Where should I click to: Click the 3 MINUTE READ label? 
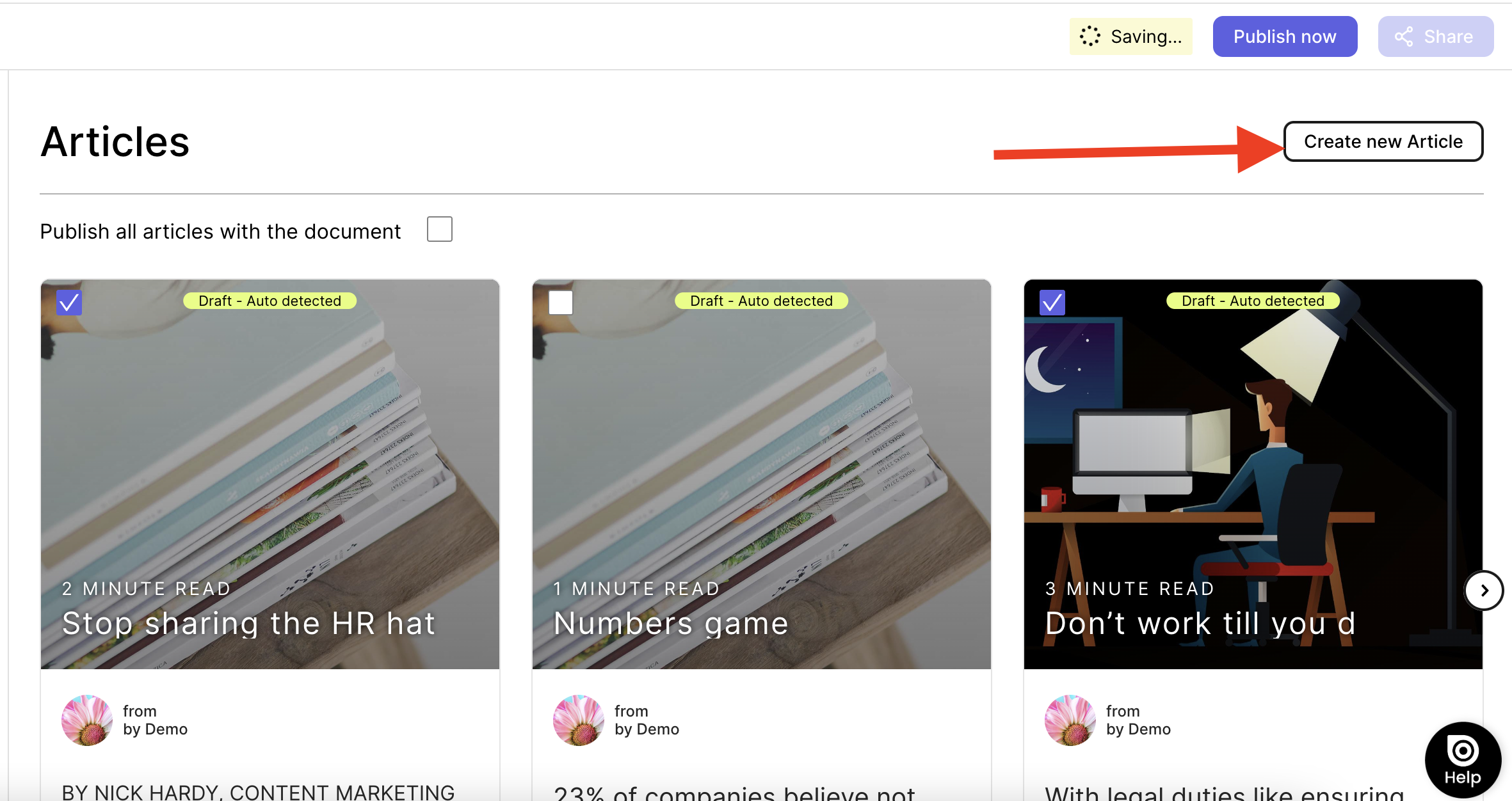click(1130, 589)
